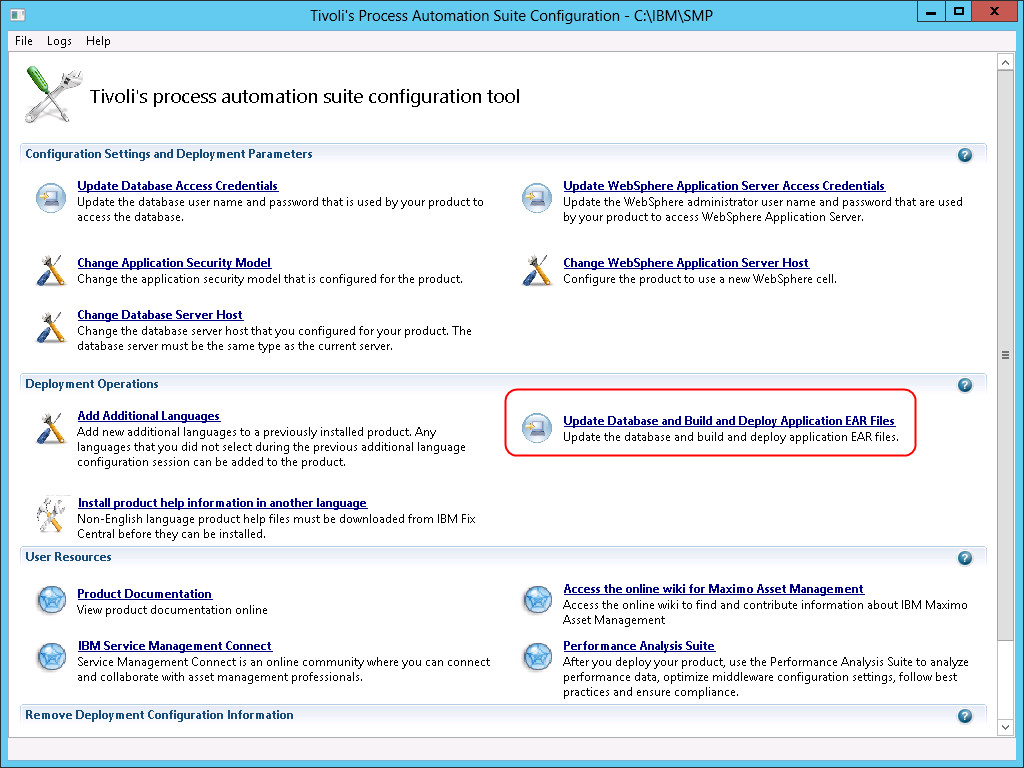Click the globe icon beside Performance Analysis Suite
1024x768 pixels.
click(x=537, y=657)
